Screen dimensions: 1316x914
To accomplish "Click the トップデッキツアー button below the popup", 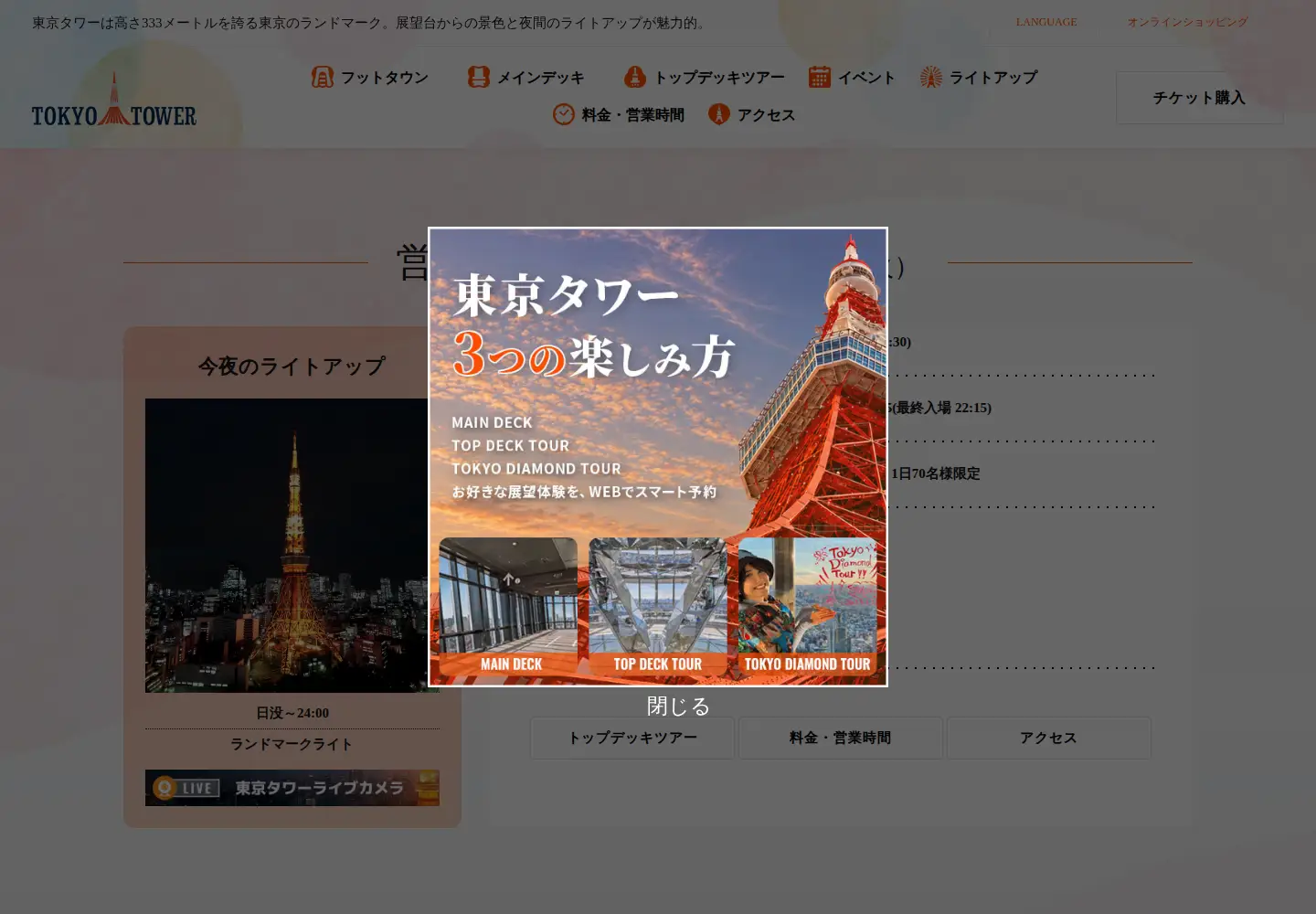I will (x=632, y=738).
